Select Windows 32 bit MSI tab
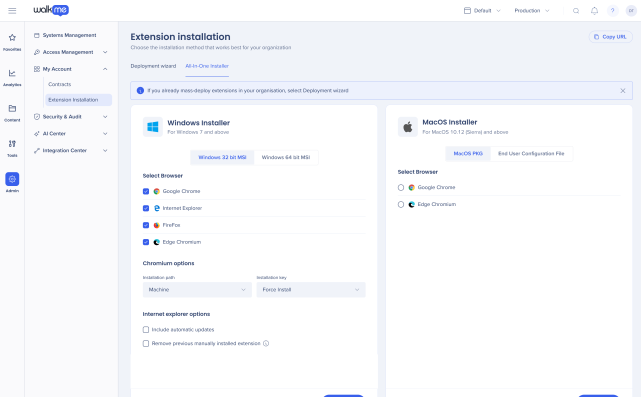This screenshot has width=641, height=397. (x=222, y=157)
